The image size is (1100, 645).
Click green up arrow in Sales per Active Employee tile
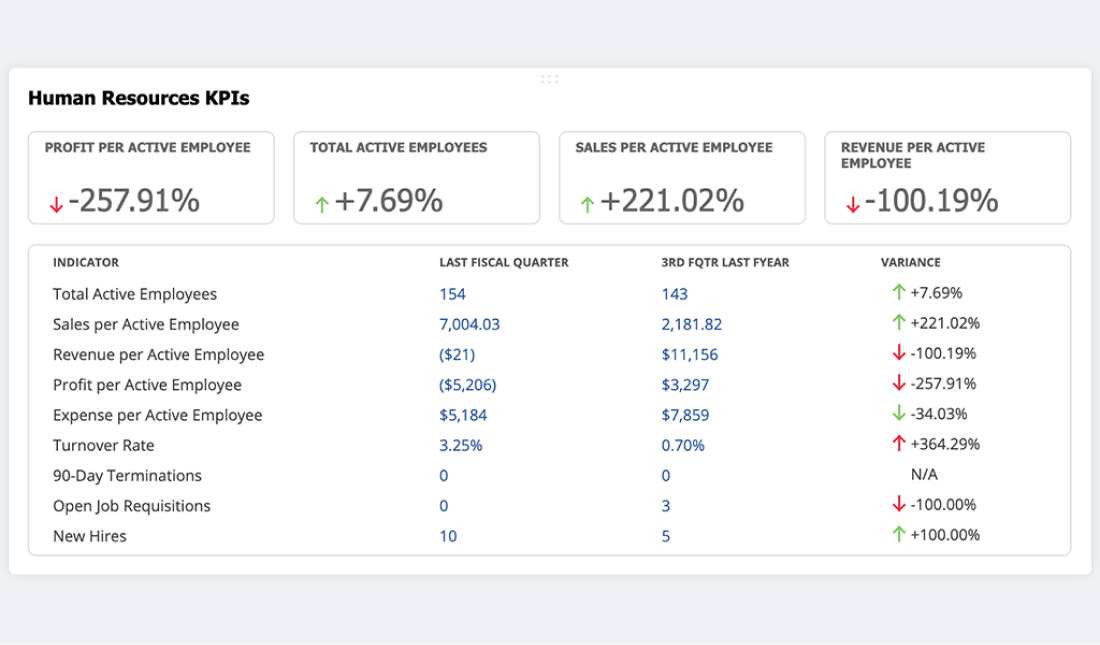[587, 205]
